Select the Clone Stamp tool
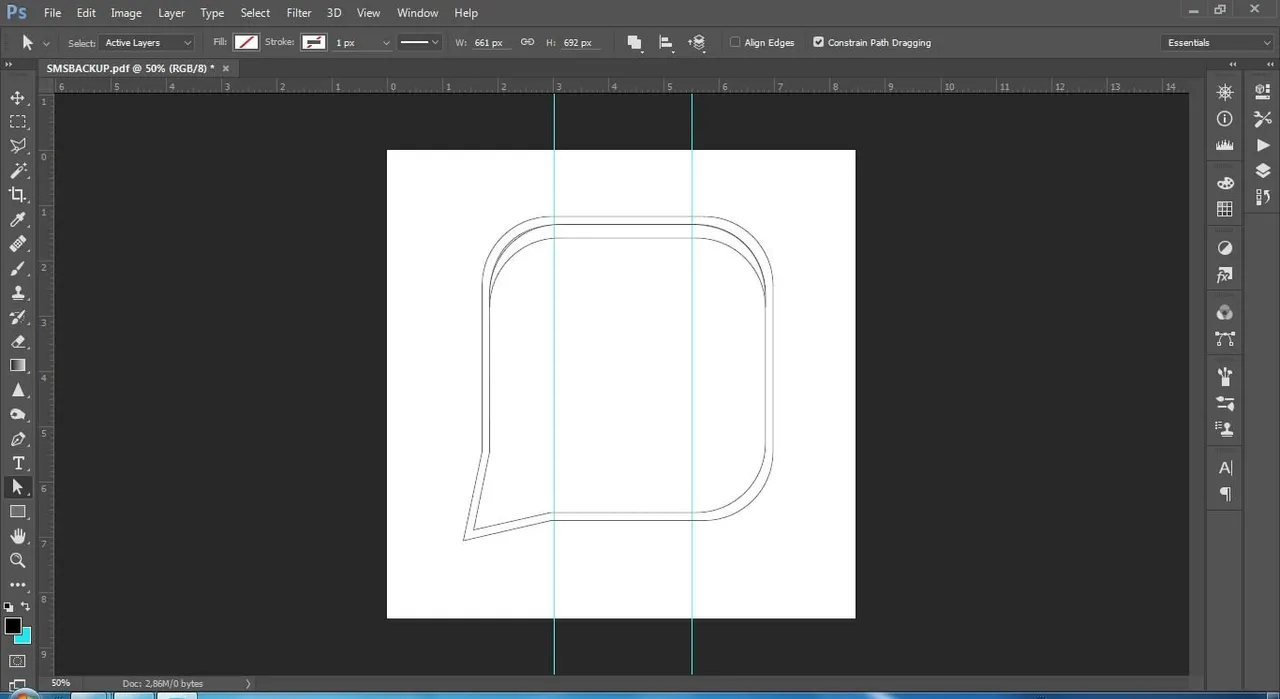Screen dimensions: 1280x699 (x=18, y=293)
